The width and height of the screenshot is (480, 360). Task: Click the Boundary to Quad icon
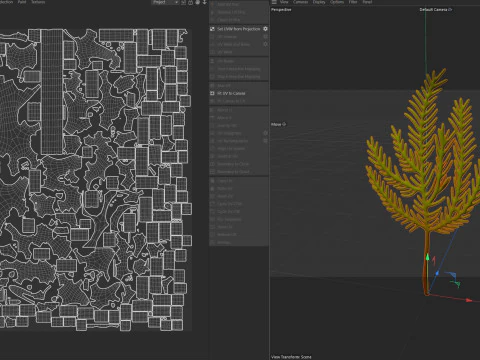pos(212,172)
